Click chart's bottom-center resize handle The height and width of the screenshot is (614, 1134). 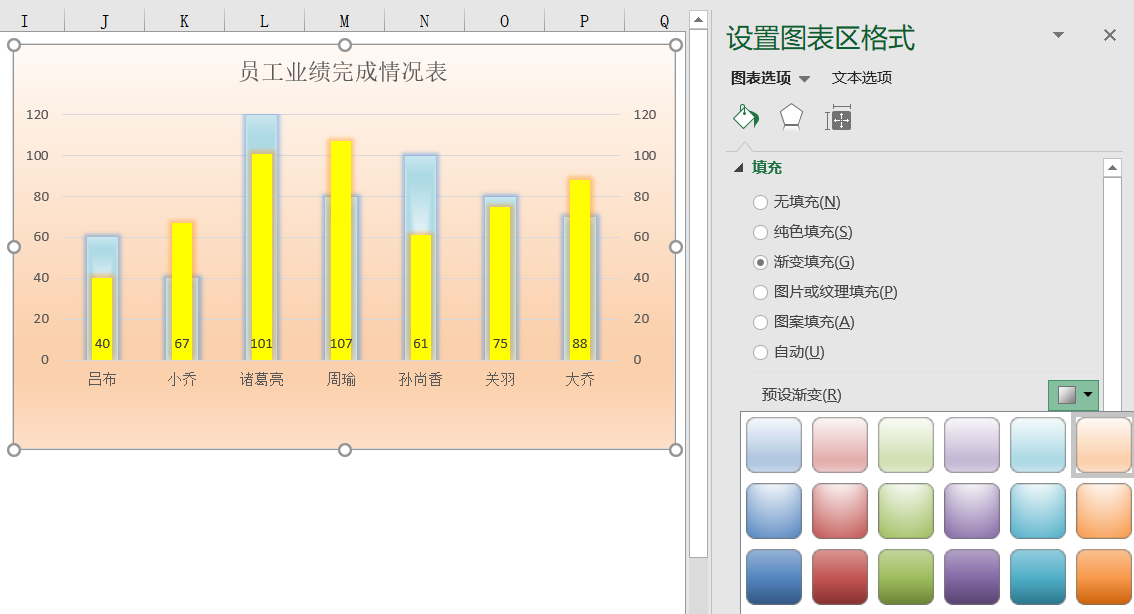click(345, 450)
